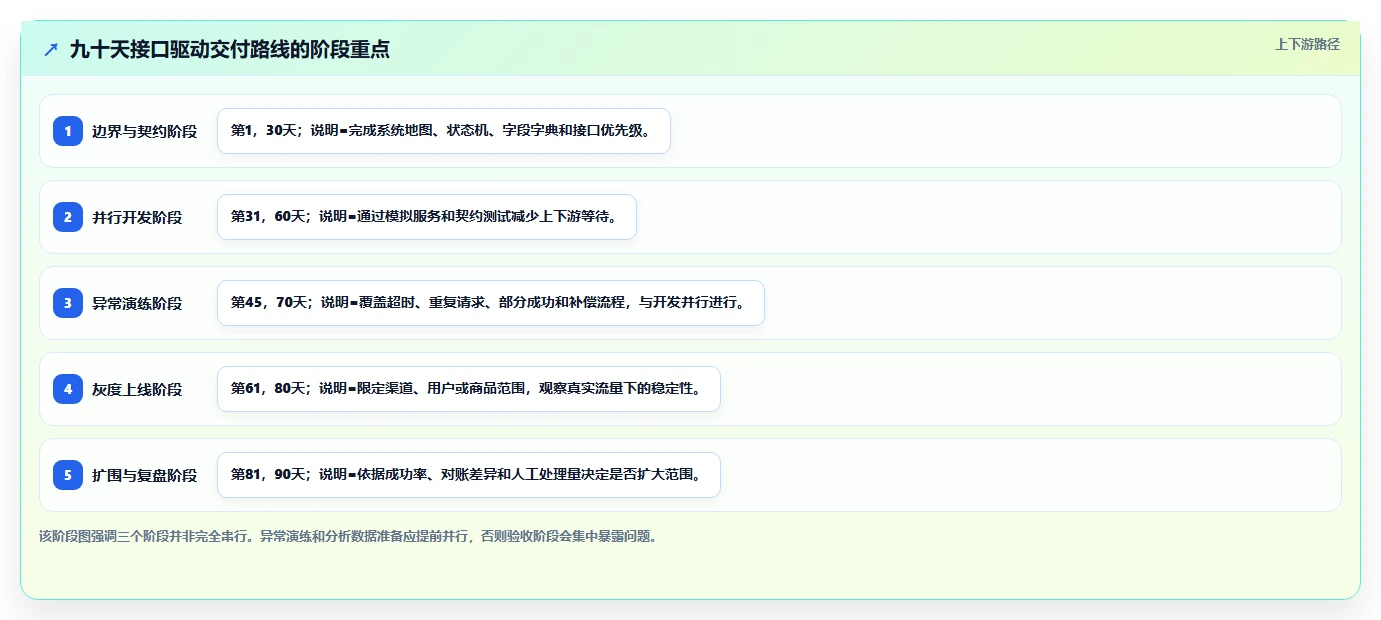Click the 并行开发阶段 stage label

tap(137, 217)
